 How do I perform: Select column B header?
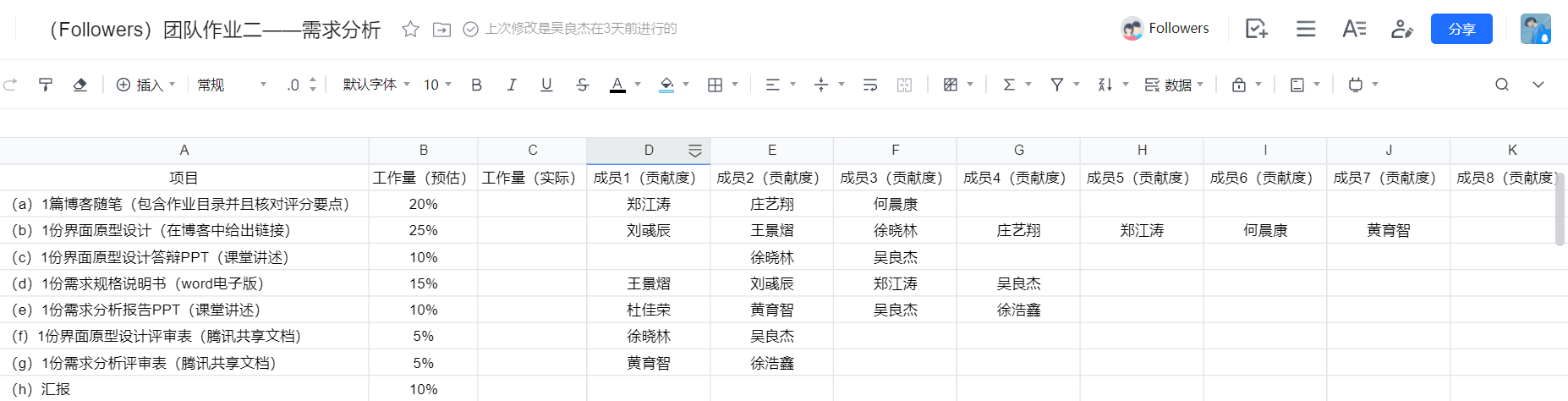click(424, 150)
